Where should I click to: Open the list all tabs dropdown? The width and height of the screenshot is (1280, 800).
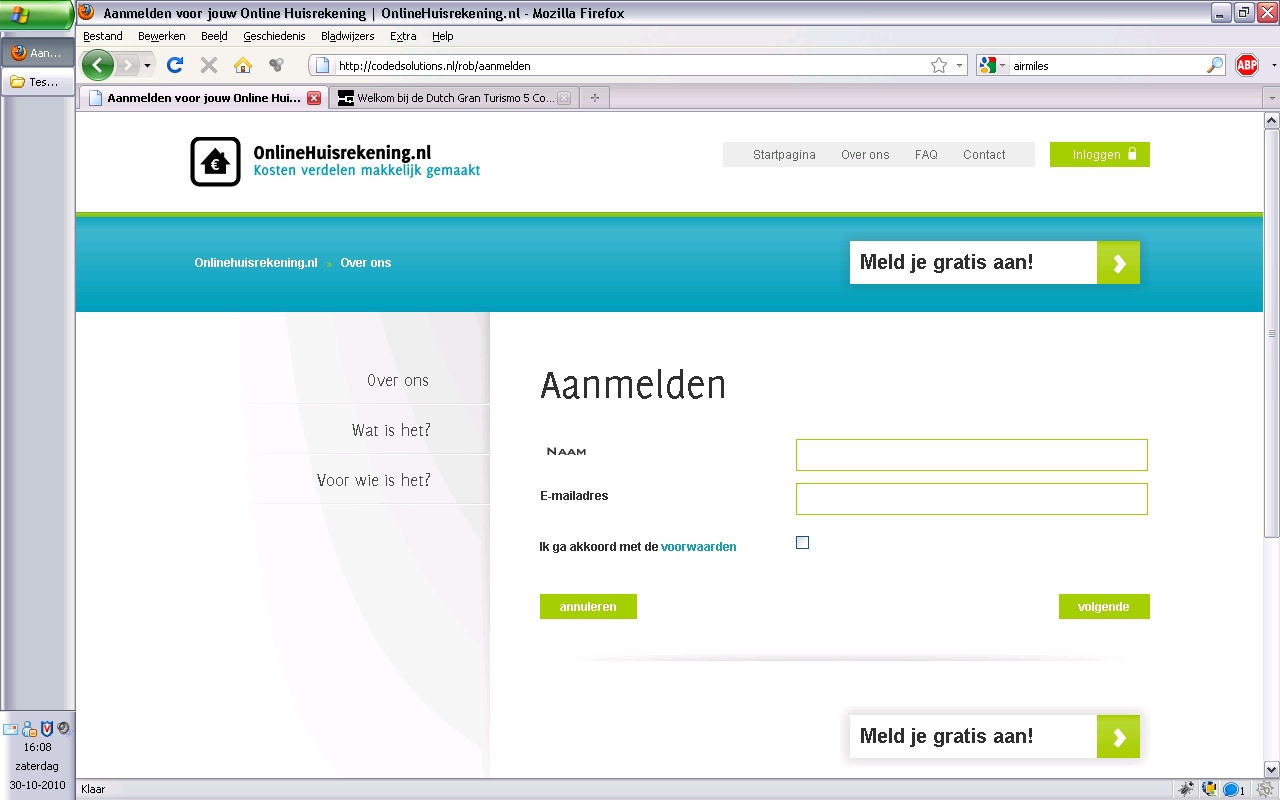(1271, 98)
